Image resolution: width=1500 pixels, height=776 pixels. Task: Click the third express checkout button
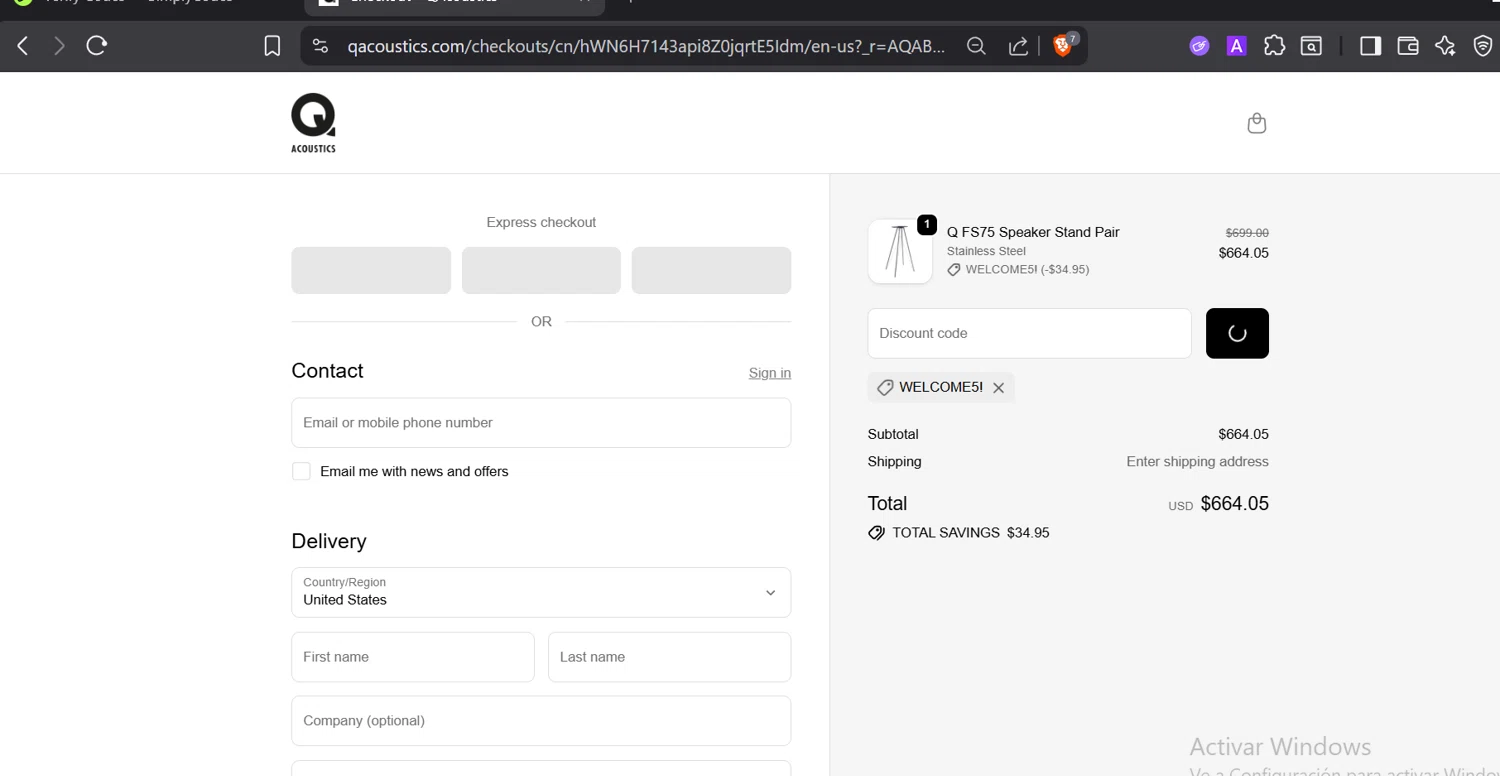711,270
